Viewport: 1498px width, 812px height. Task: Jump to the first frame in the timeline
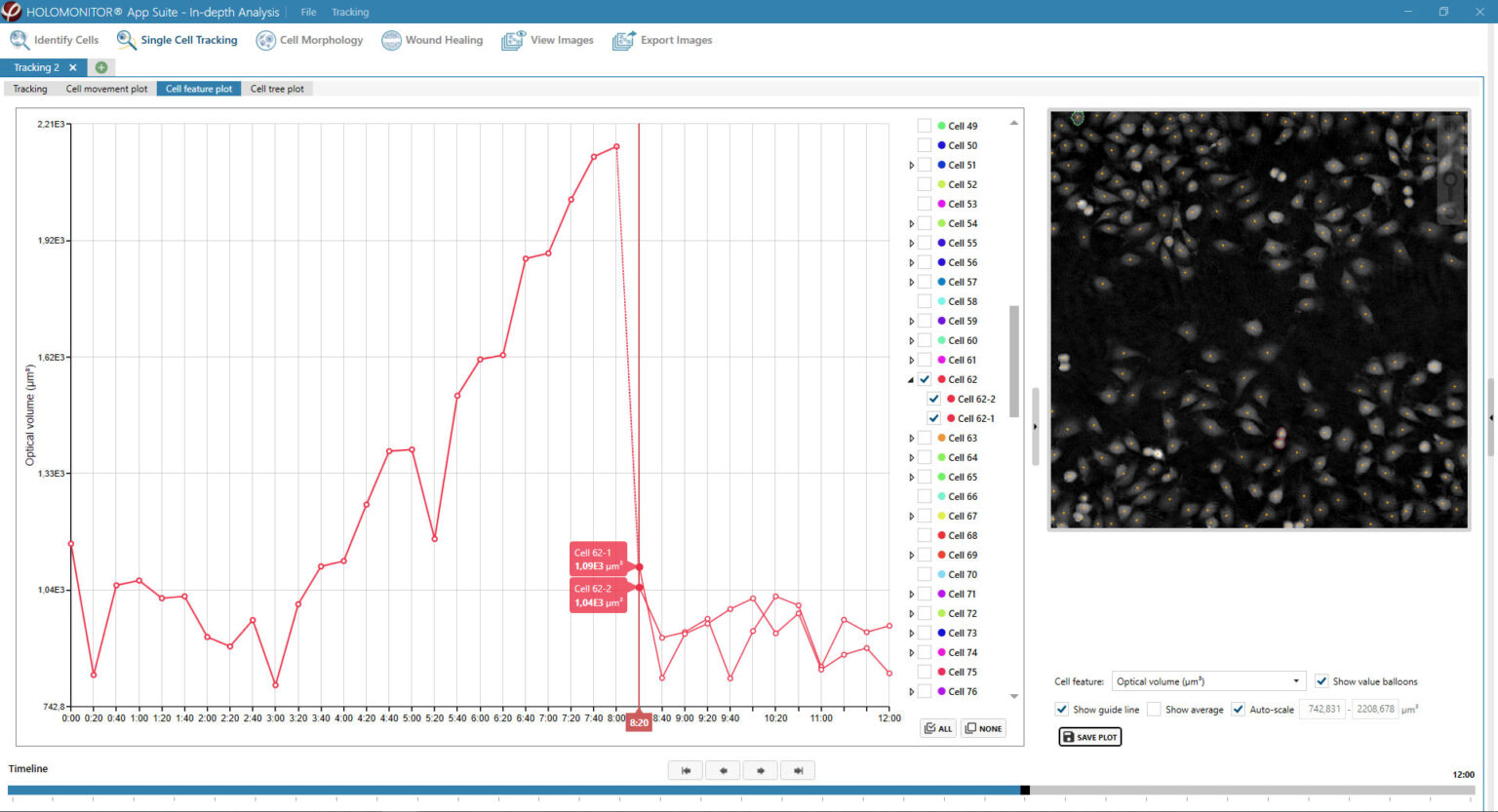[685, 770]
